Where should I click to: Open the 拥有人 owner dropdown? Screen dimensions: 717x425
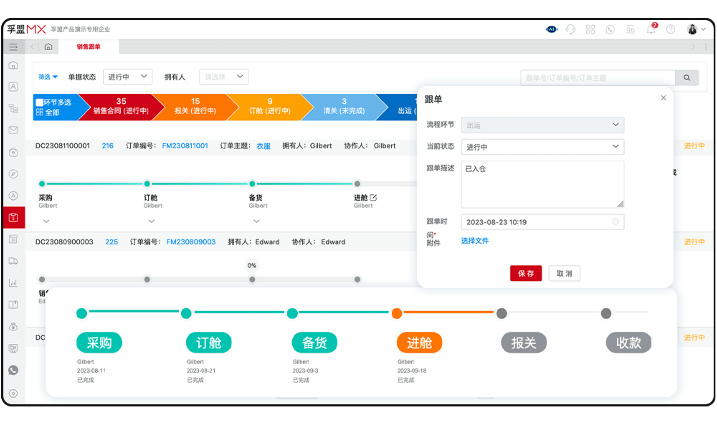[x=223, y=76]
